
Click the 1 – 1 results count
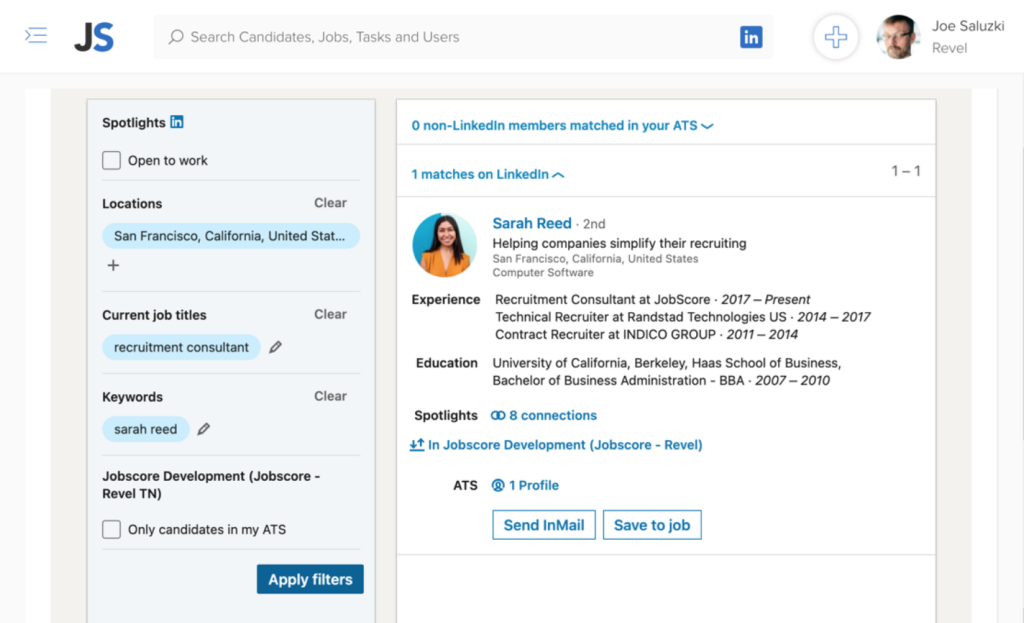click(x=906, y=171)
